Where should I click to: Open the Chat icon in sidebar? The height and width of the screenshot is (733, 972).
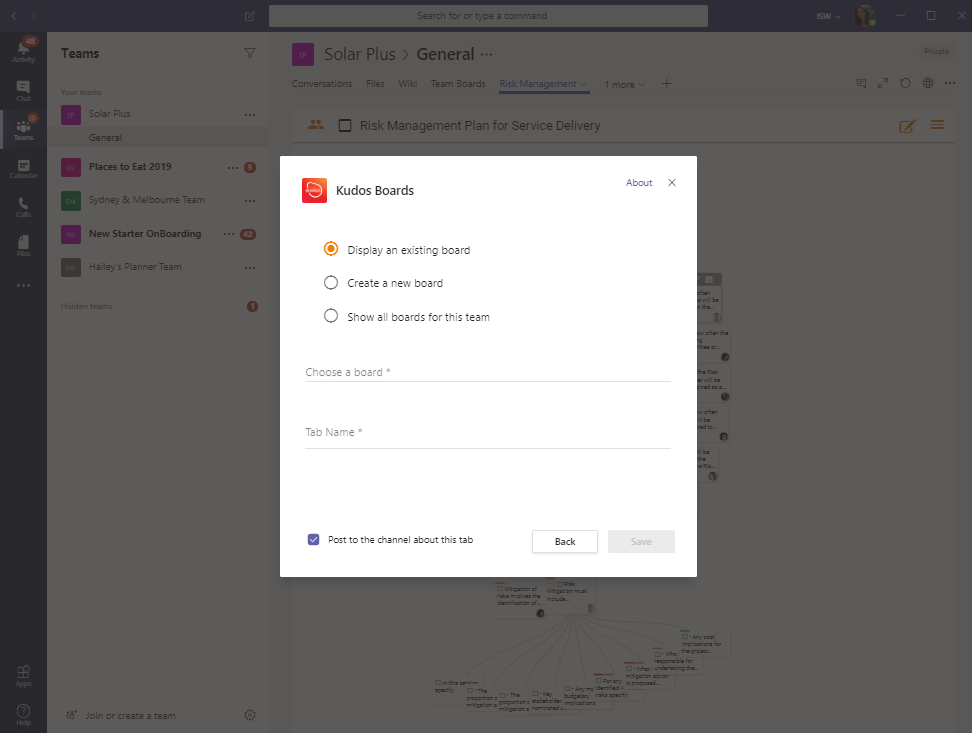[24, 91]
